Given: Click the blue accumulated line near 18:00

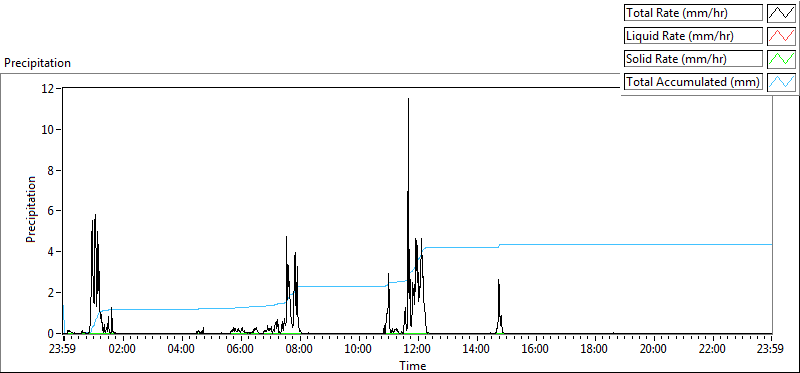Looking at the screenshot, I should pyautogui.click(x=595, y=244).
